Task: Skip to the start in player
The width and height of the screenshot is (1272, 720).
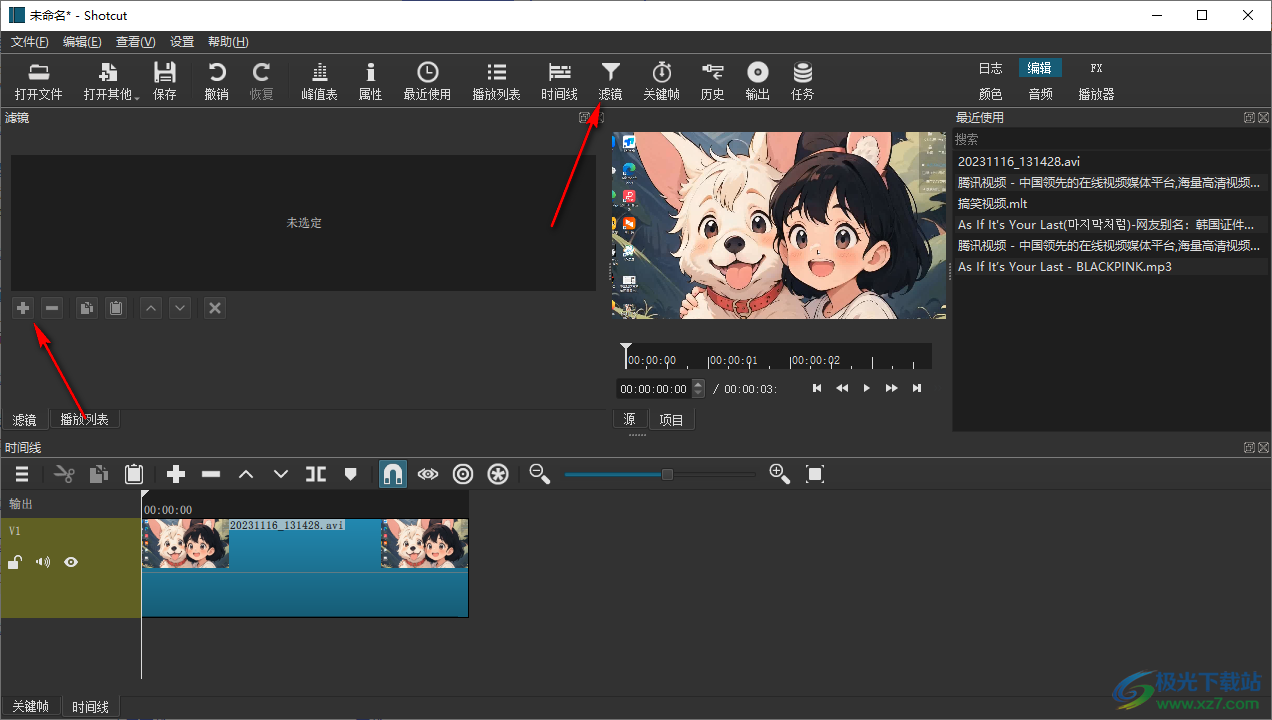Action: 817,388
